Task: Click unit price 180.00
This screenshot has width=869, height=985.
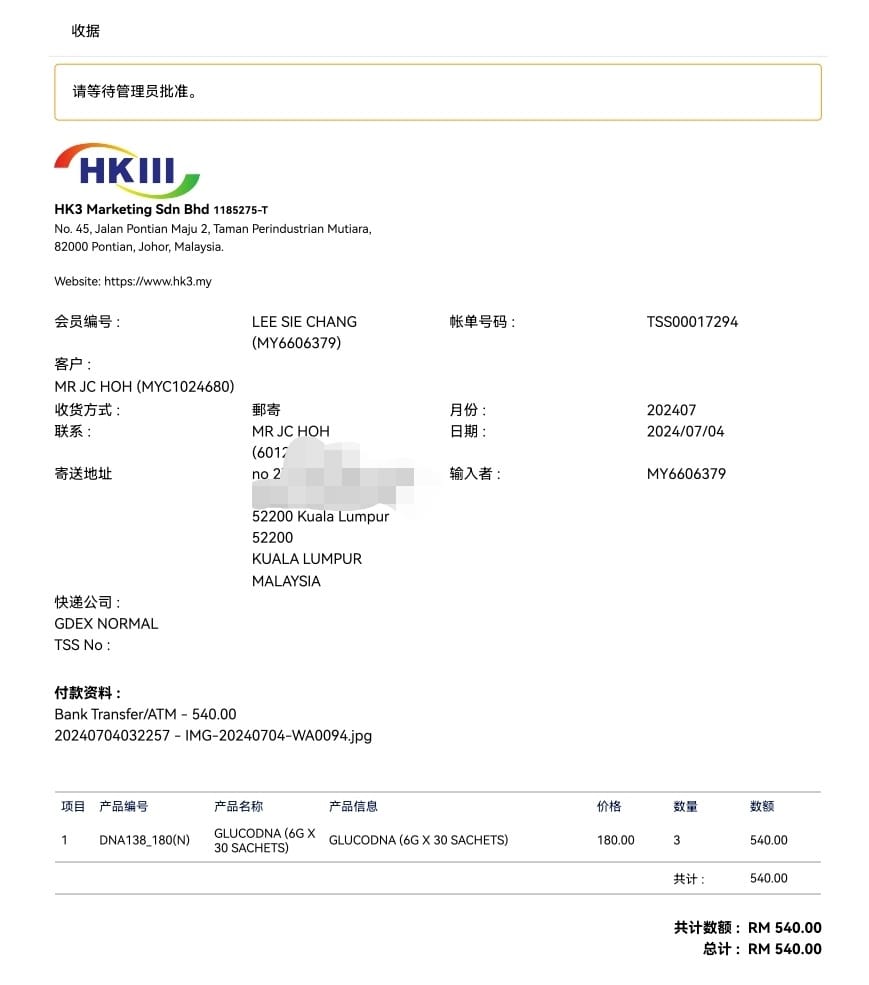Action: click(x=616, y=841)
